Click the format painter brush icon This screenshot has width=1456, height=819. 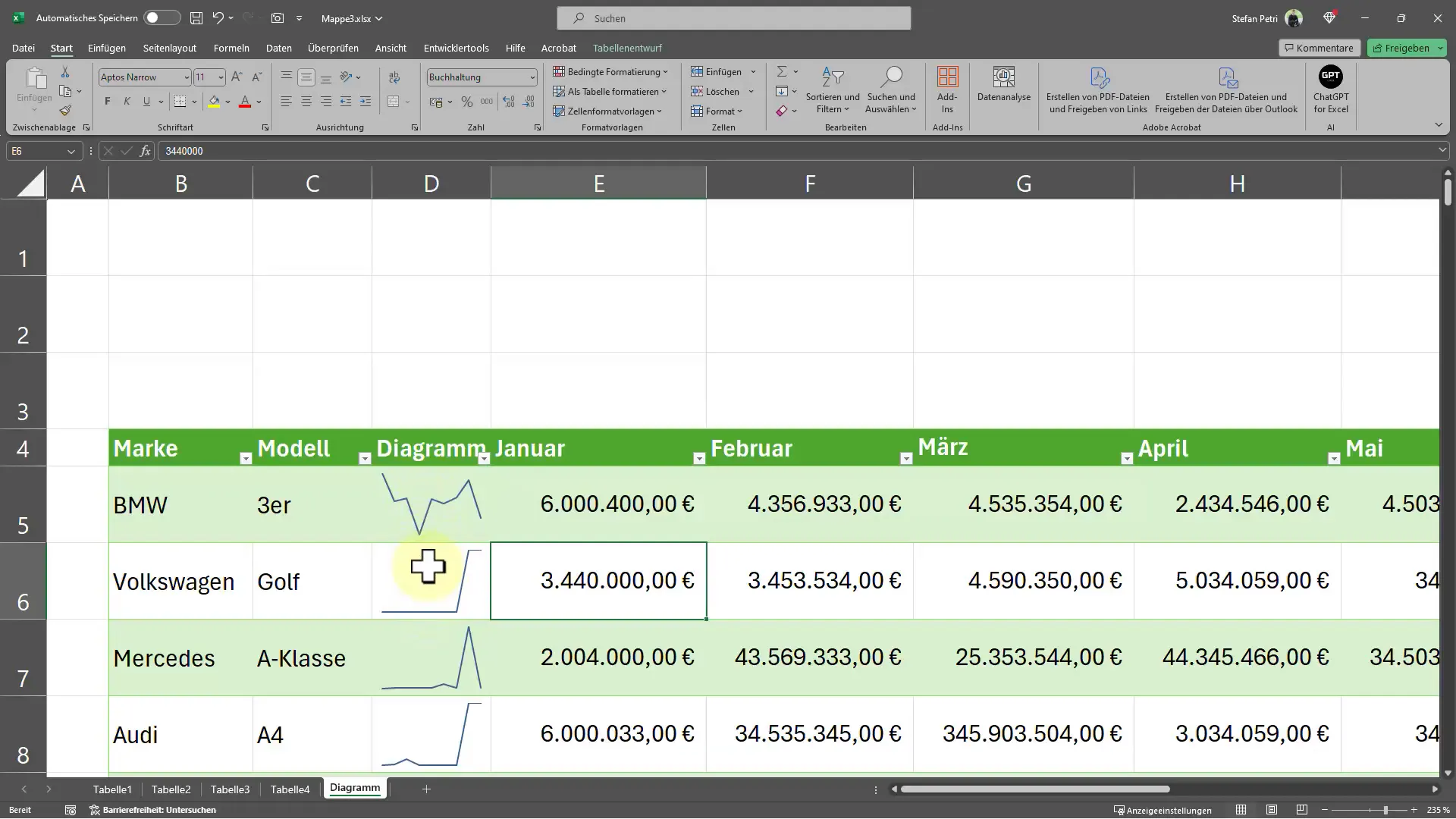click(65, 111)
